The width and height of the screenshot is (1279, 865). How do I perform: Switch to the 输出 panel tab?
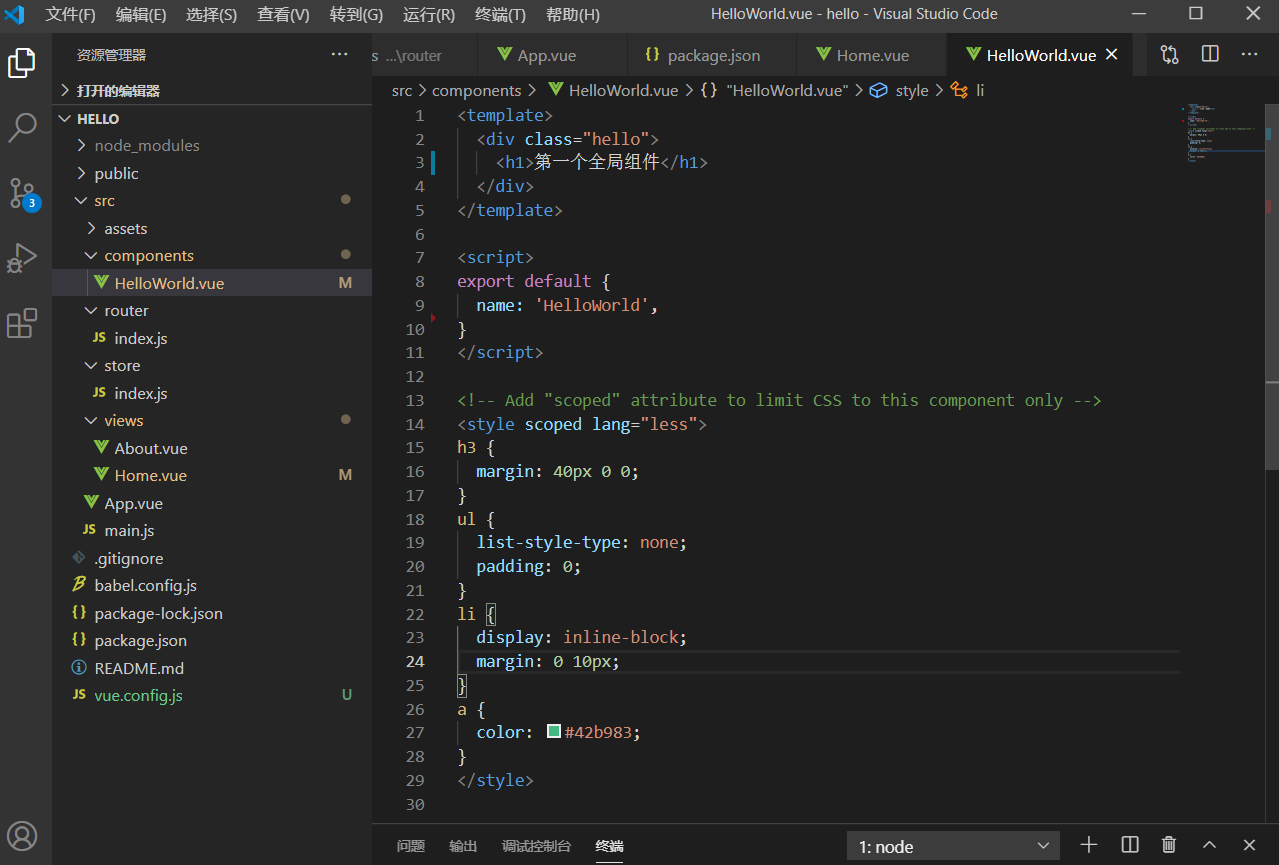(x=463, y=846)
